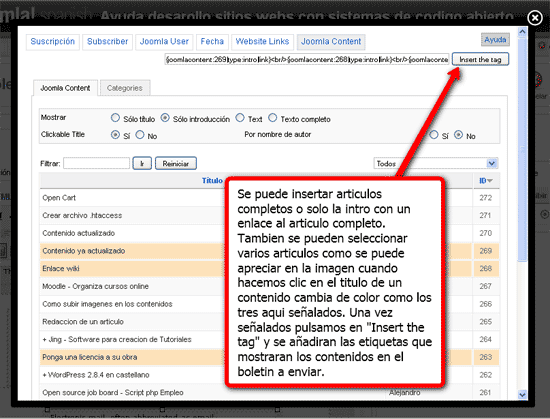The image size is (550, 419).
Task: Choose the Sólo introducción radio option
Action: click(165, 118)
